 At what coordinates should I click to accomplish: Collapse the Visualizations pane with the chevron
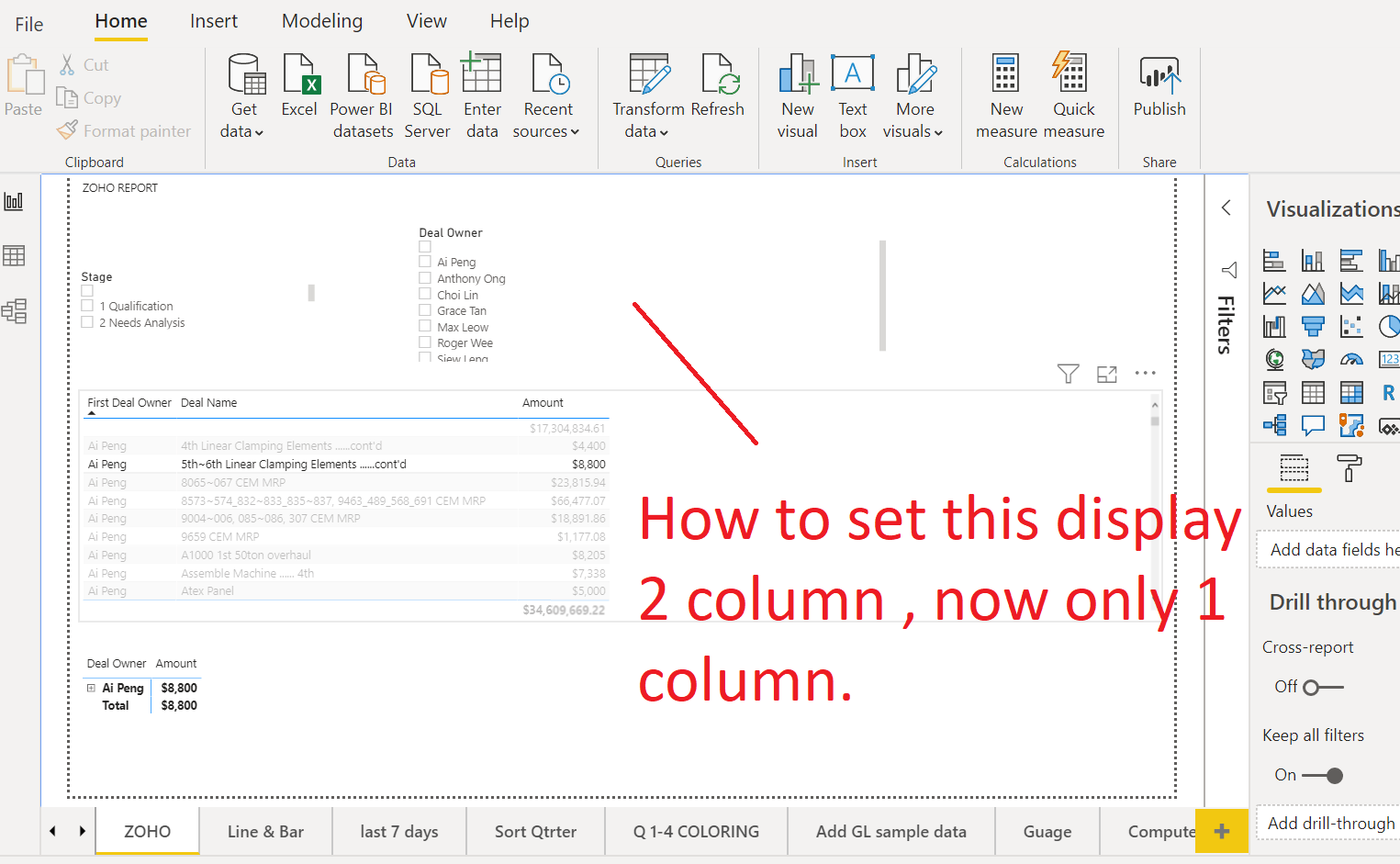pyautogui.click(x=1226, y=208)
